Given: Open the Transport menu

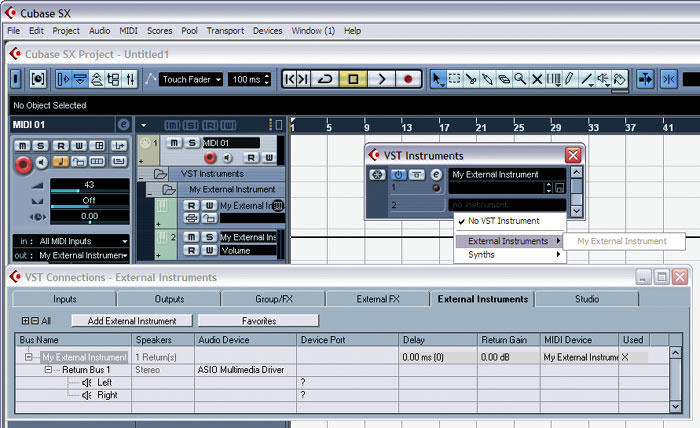Looking at the screenshot, I should [x=225, y=31].
